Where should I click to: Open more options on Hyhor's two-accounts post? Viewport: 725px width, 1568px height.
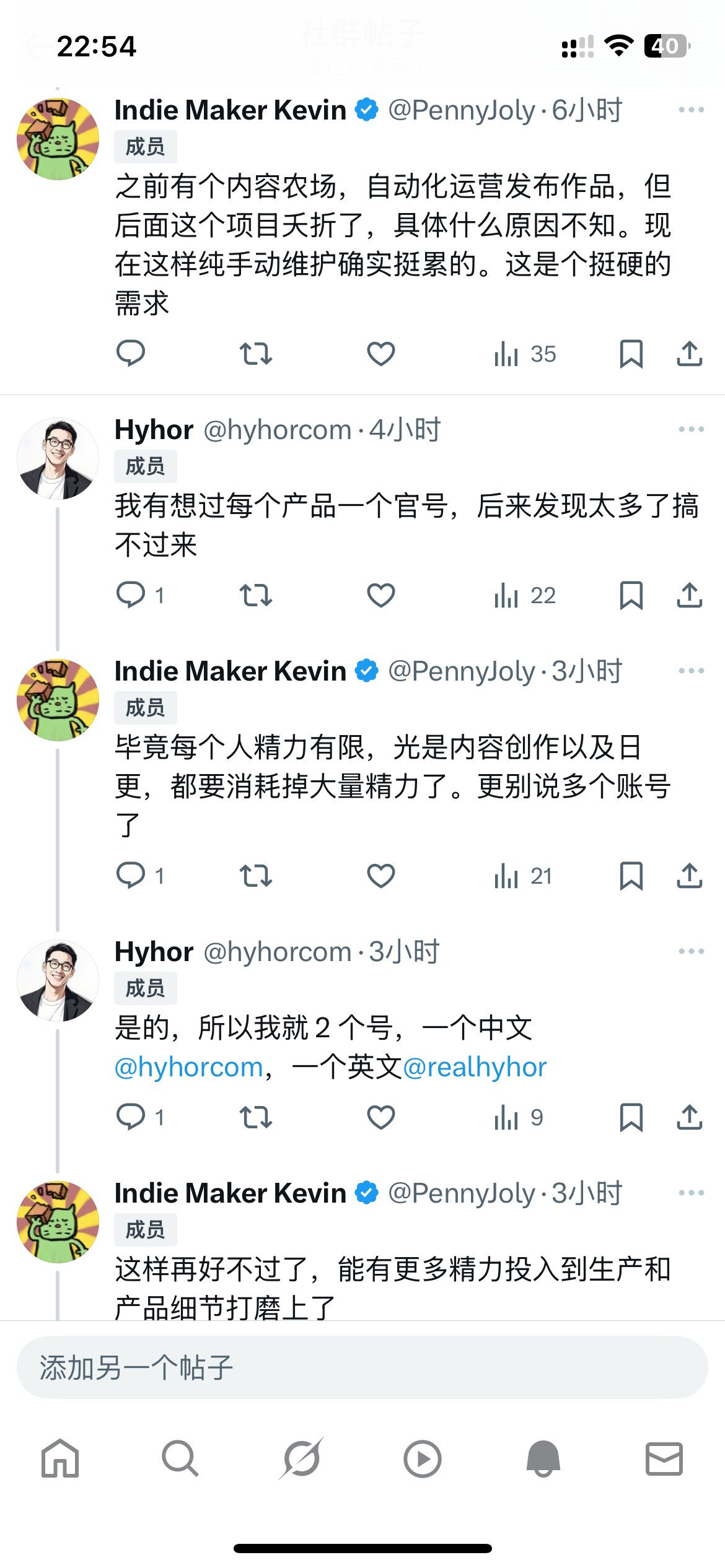[x=691, y=951]
